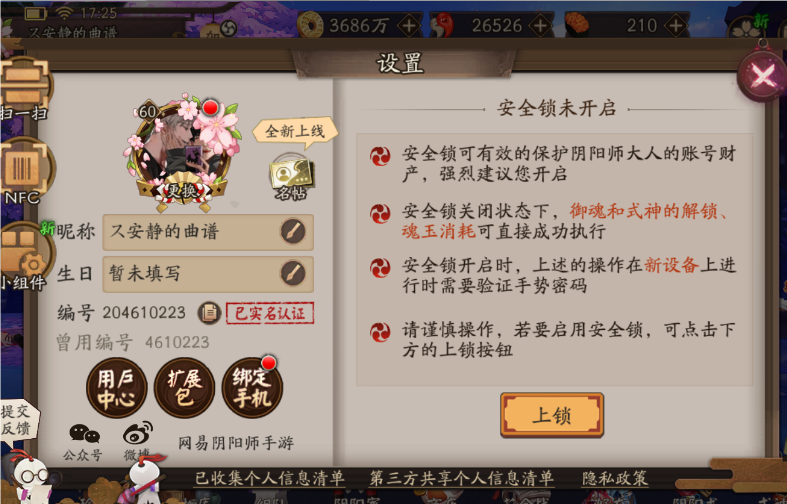This screenshot has height=504, width=787.
Task: Open the 公众号 WeChat icon
Action: pos(83,442)
